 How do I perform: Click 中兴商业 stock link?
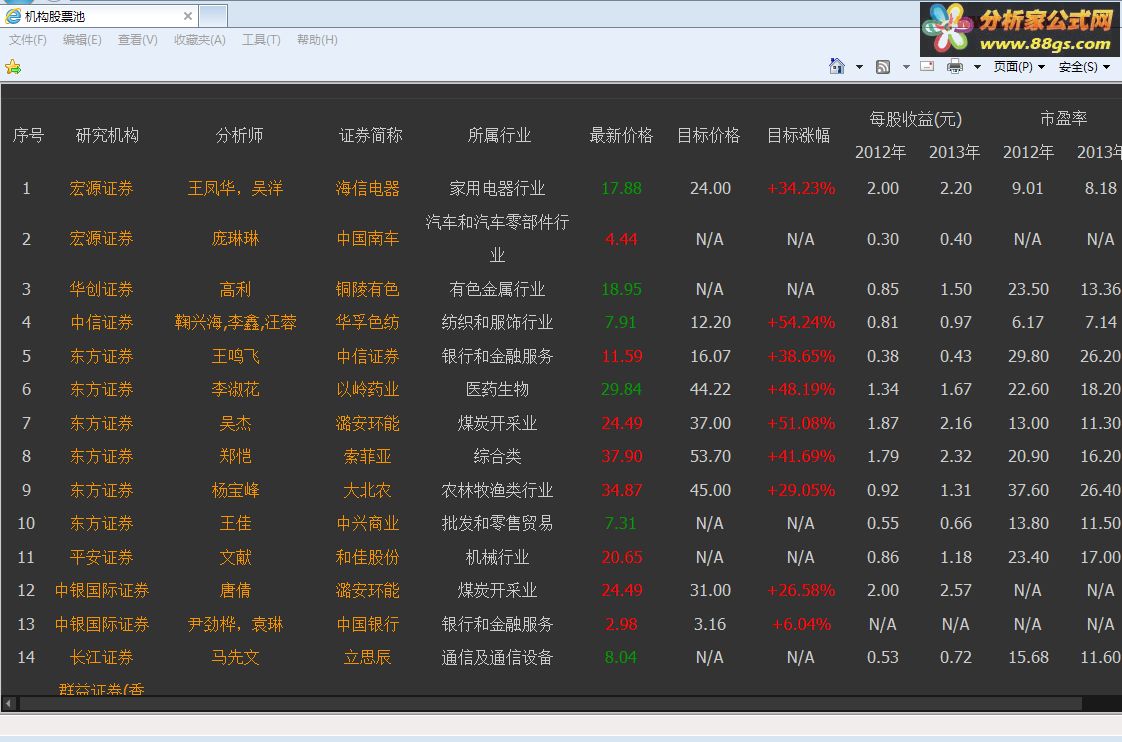coord(368,523)
